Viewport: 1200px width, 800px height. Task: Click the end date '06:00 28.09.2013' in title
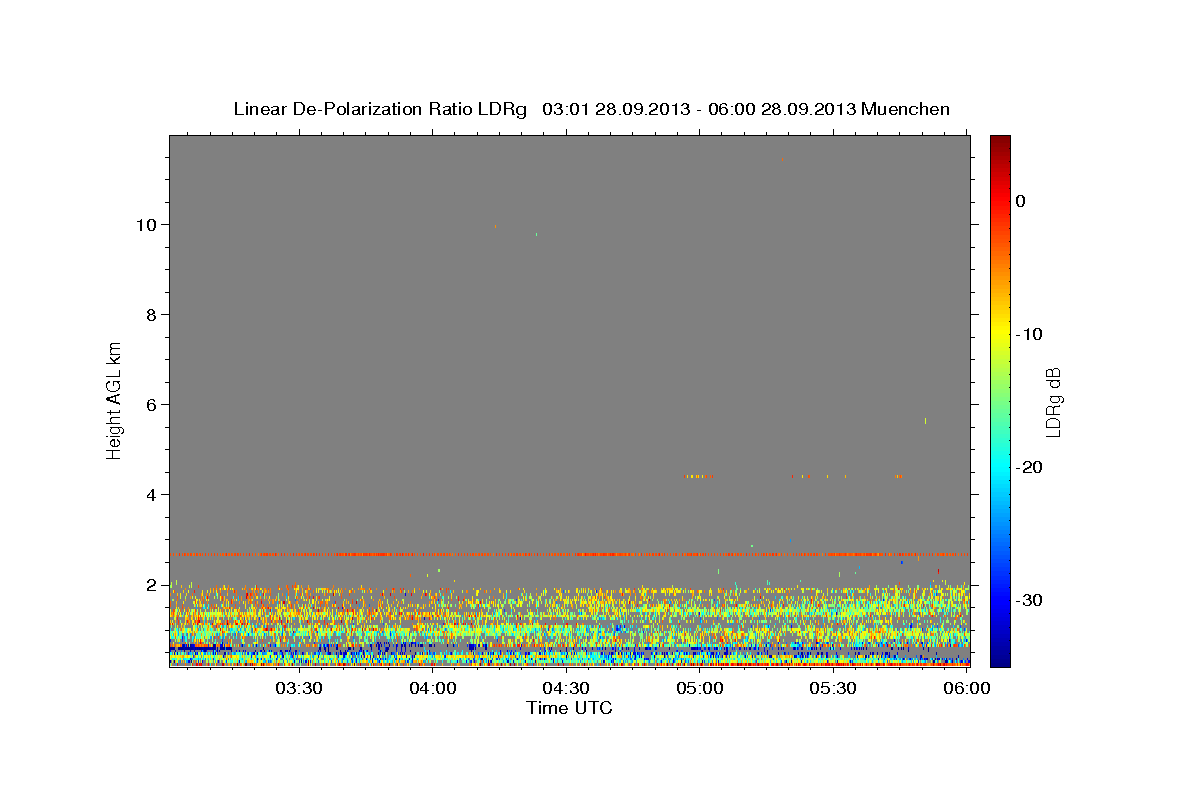(781, 109)
